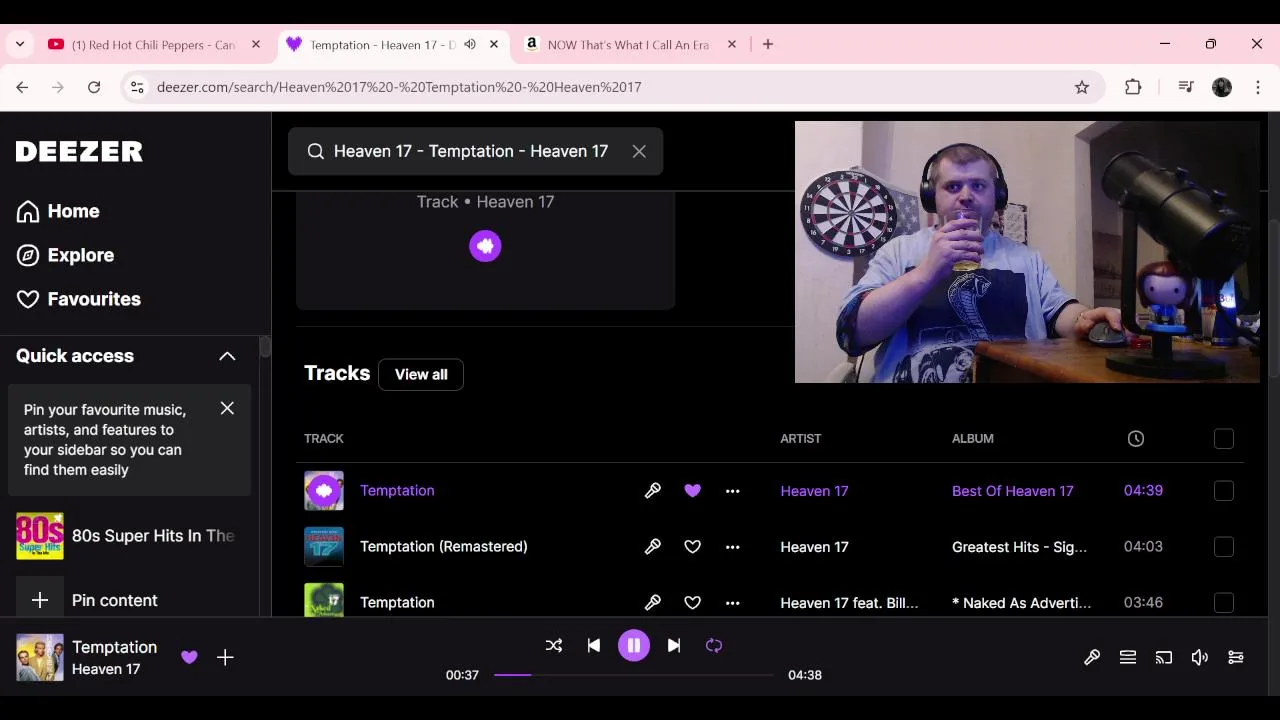1280x720 pixels.
Task: Skip to the next track
Action: tap(674, 646)
